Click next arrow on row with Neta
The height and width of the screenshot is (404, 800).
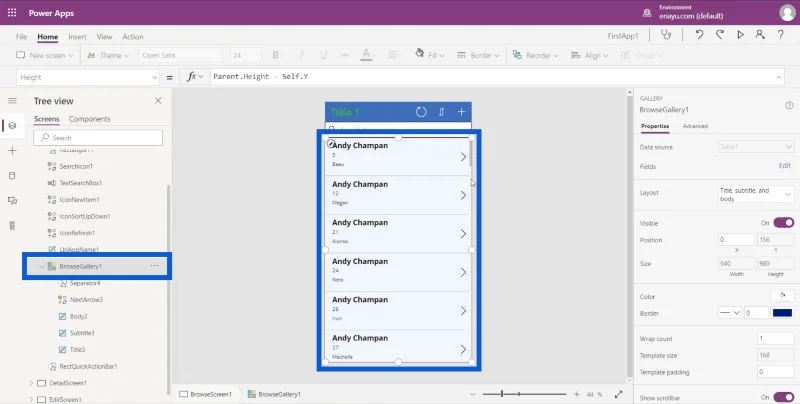coord(463,272)
